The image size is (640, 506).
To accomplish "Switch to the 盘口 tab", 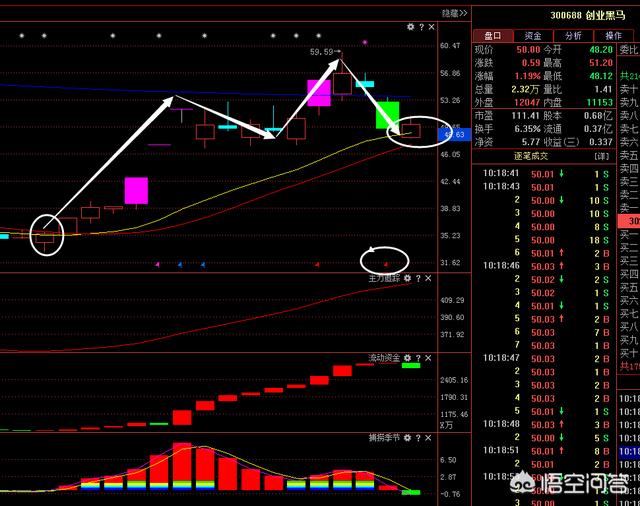I will point(493,35).
